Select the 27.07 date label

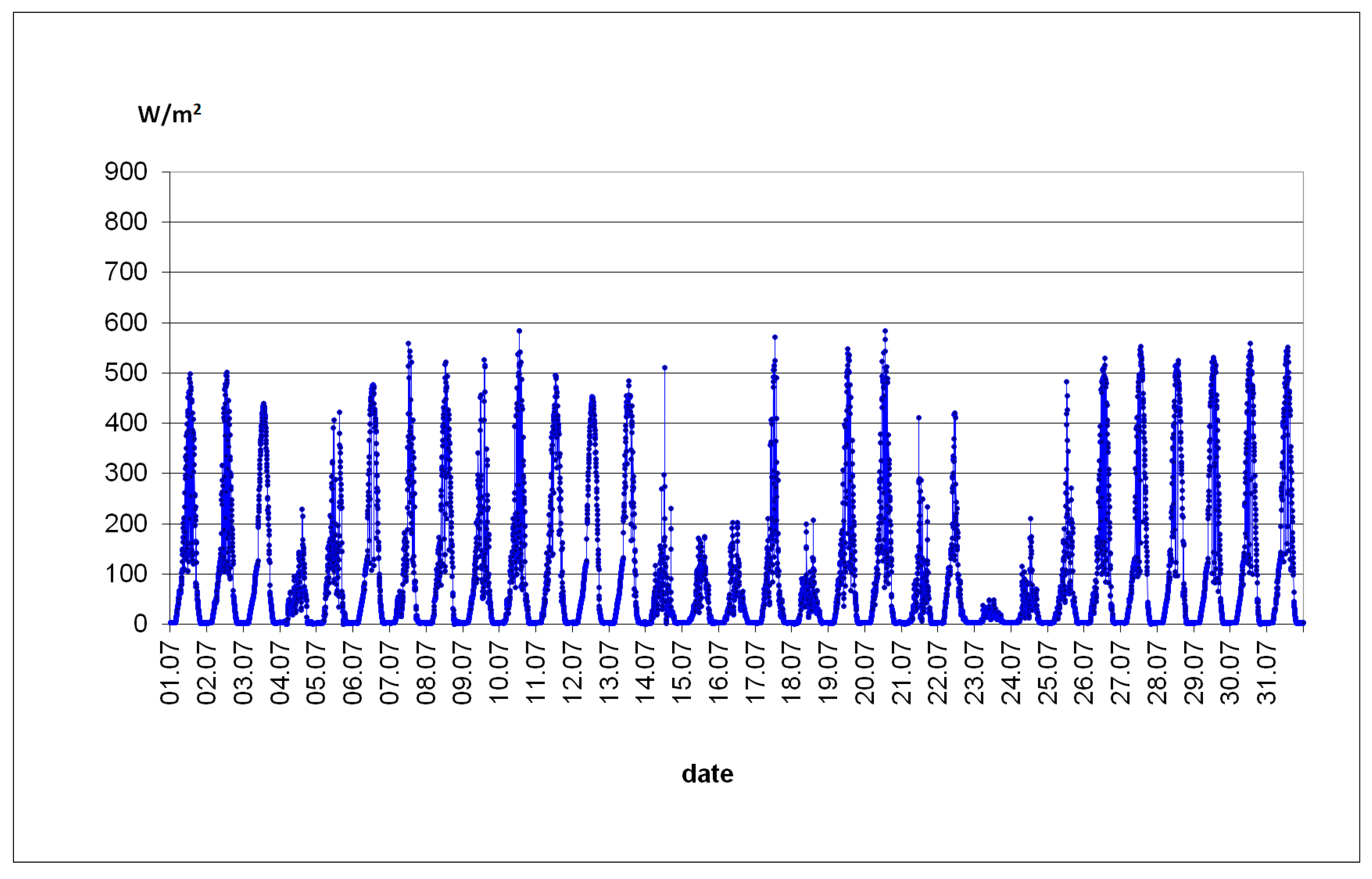[1121, 672]
